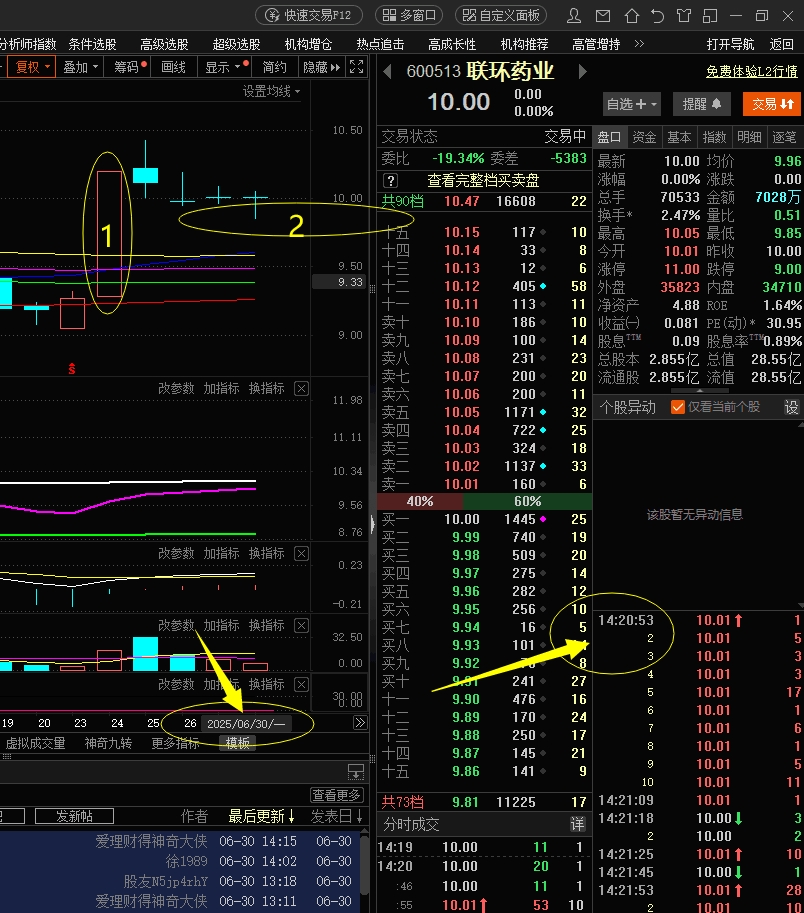Click the collapse panel download-box icon
This screenshot has width=804, height=913.
tap(356, 772)
